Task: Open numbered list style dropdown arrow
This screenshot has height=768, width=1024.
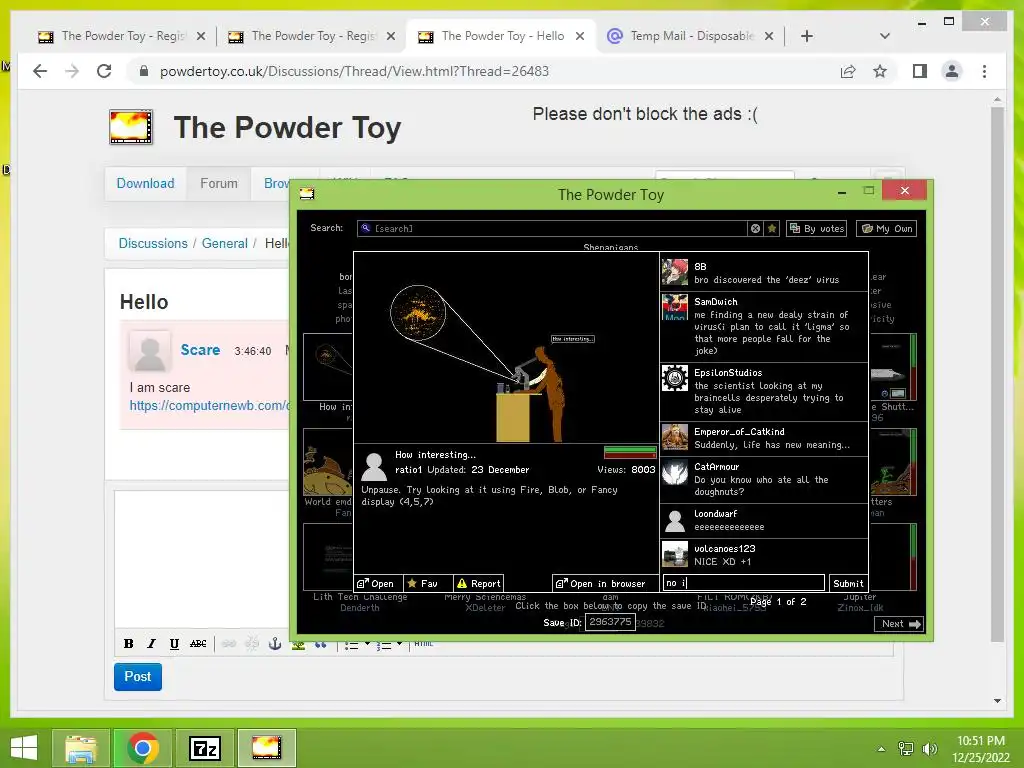Action: click(x=399, y=644)
